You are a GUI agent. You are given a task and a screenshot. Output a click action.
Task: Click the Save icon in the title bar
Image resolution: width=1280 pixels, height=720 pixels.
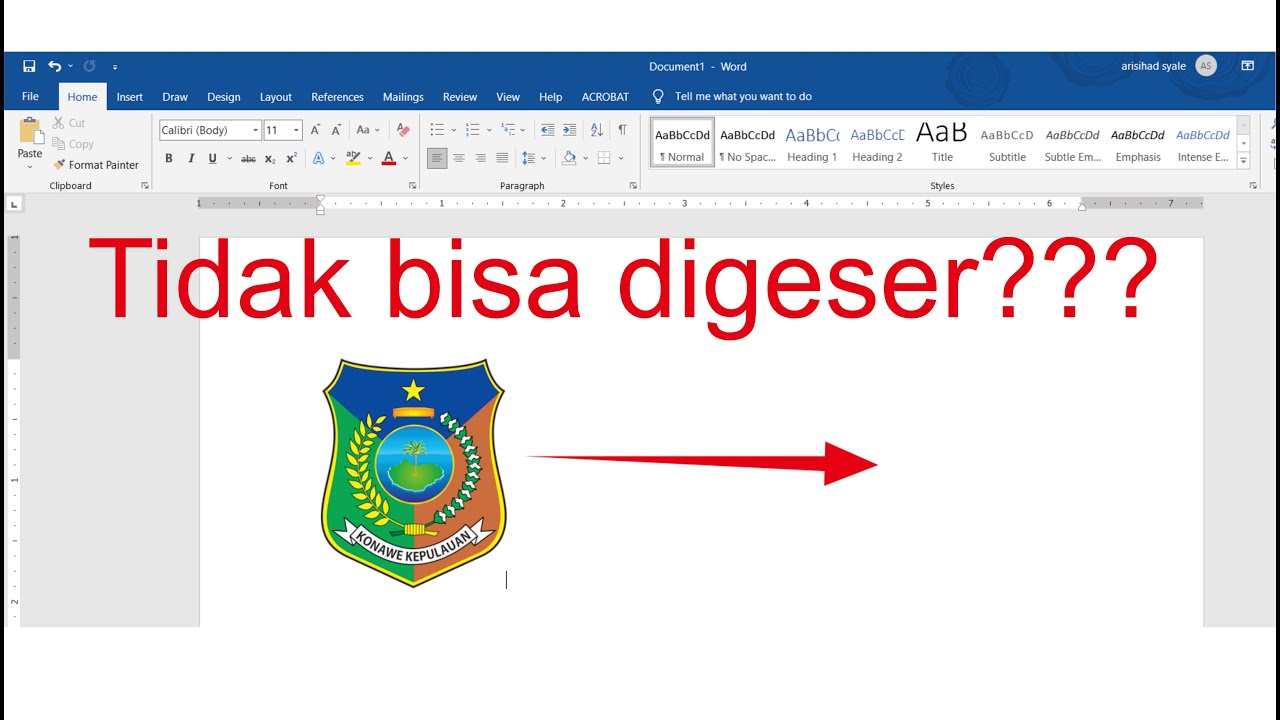29,66
